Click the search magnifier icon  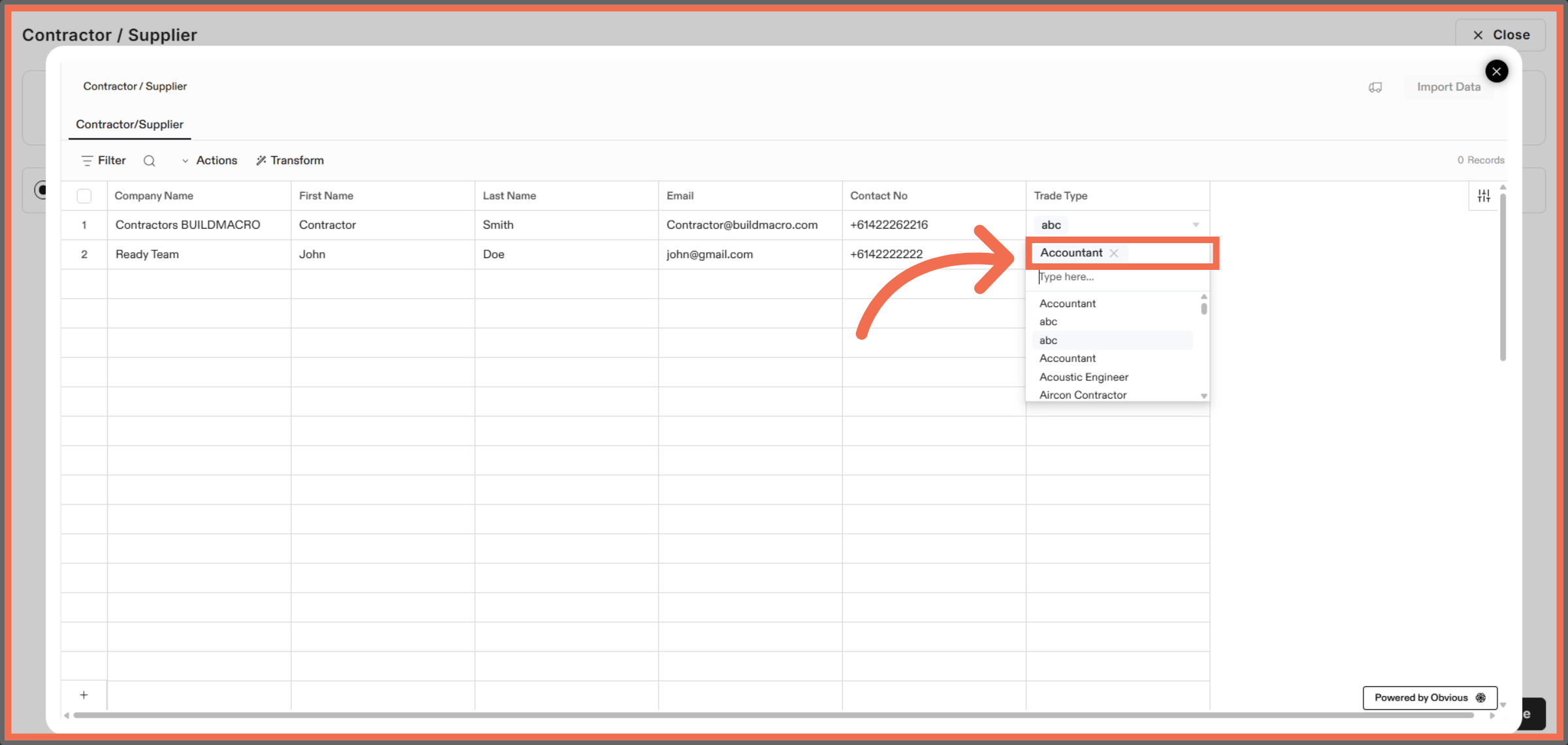[149, 161]
